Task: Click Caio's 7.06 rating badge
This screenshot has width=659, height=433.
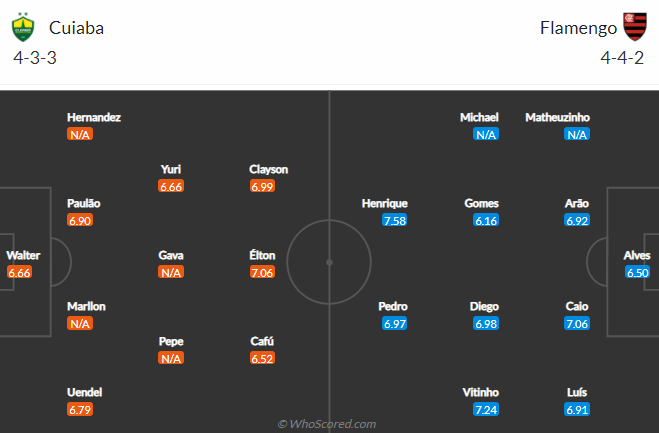Action: (577, 324)
